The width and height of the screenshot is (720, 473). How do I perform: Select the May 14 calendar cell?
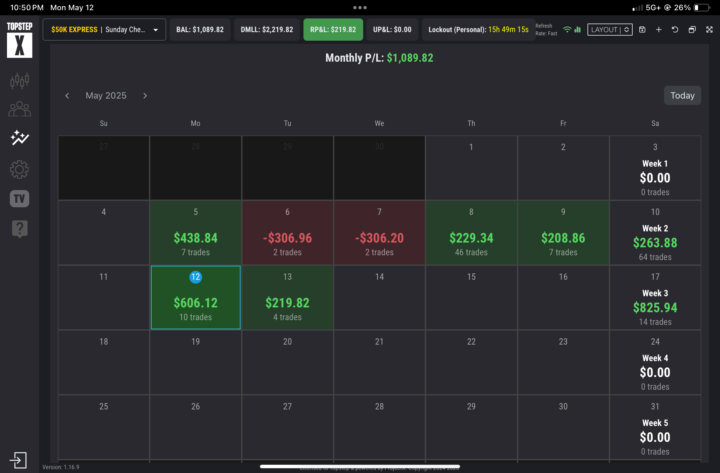pyautogui.click(x=379, y=298)
